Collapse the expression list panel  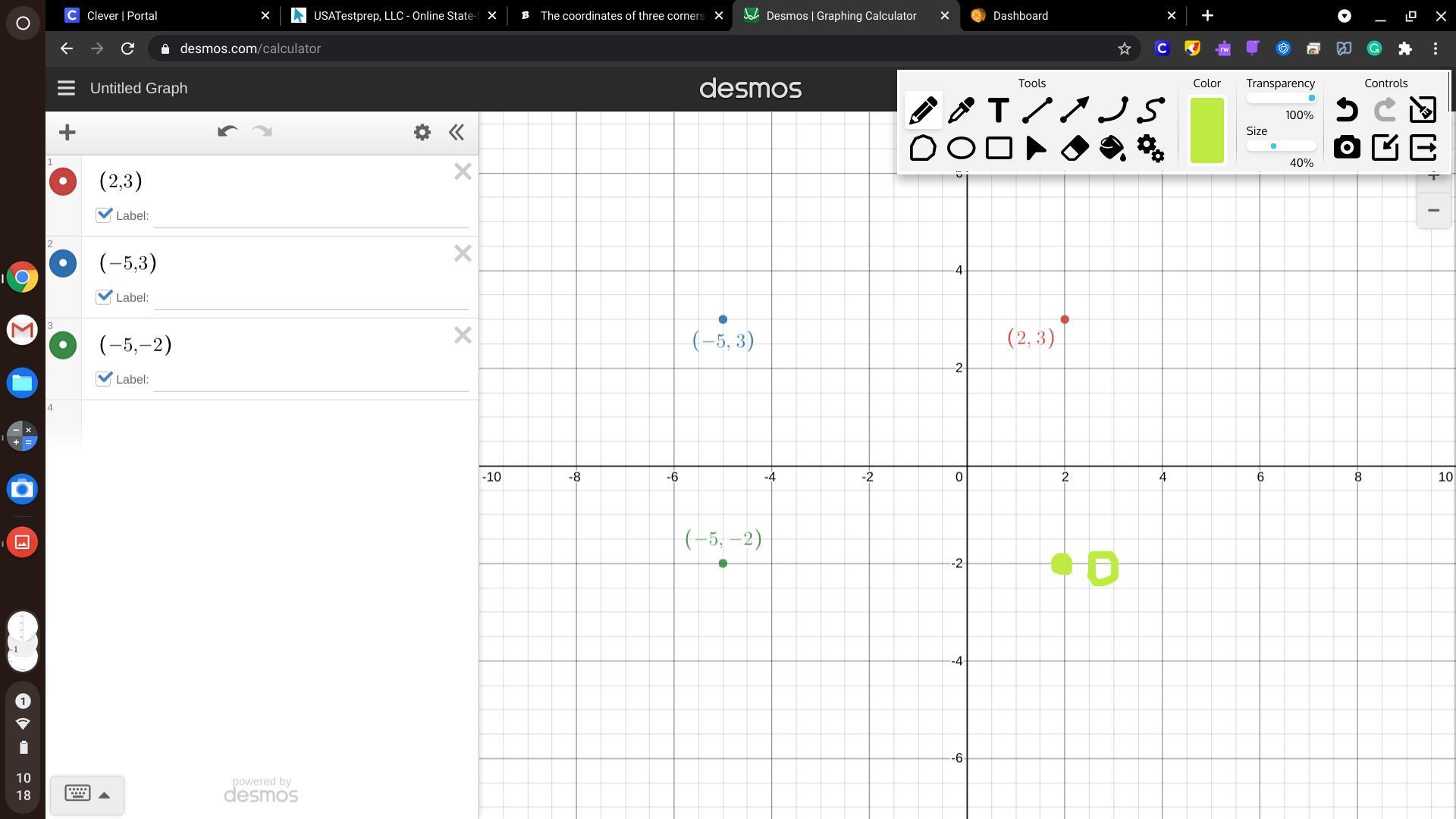456,133
